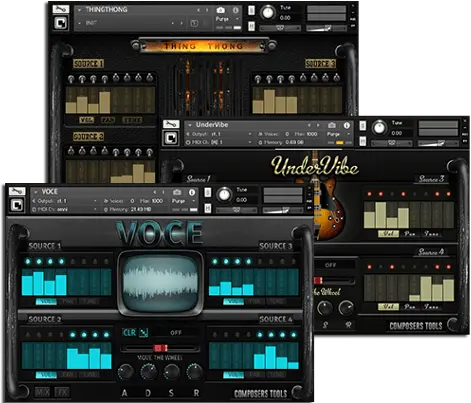The width and height of the screenshot is (471, 403).
Task: Open the INIT snapshot dropdown in ThingThong
Action: (x=79, y=23)
